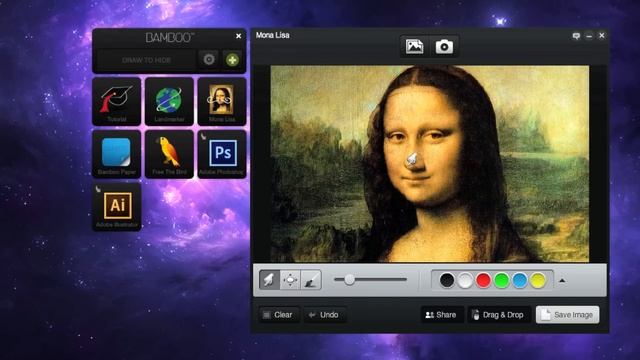Select the pen drawing tool
640x360 pixels.
click(270, 280)
